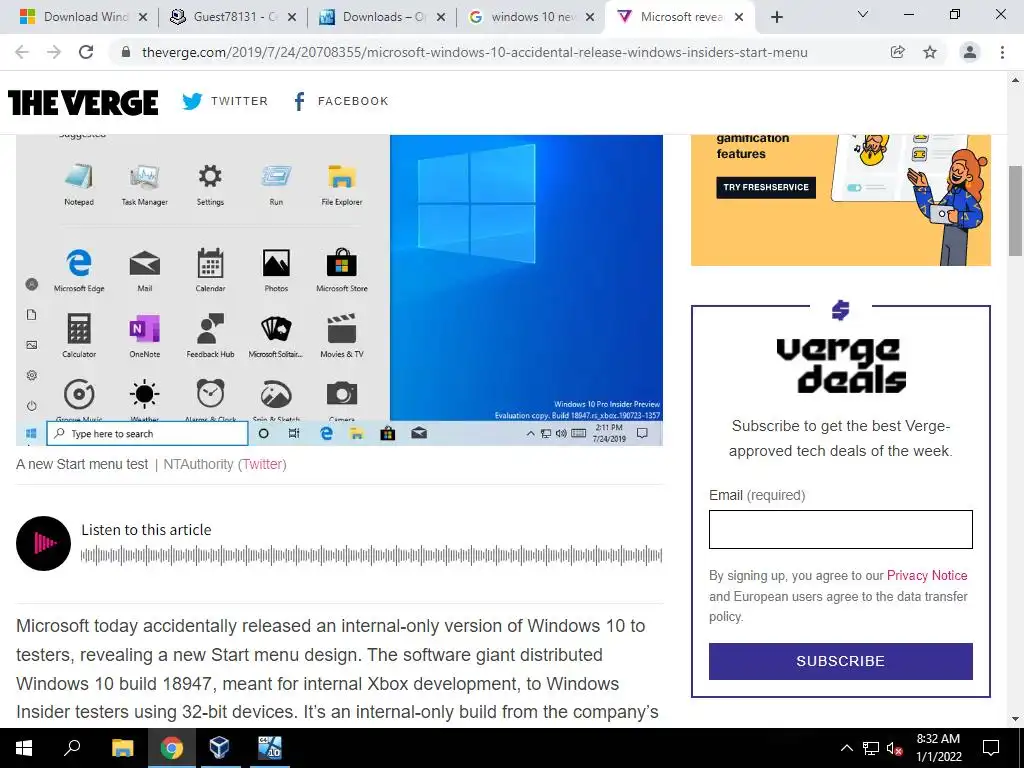1024x768 pixels.
Task: Click the page vertical scrollbar thumb
Action: point(1015,211)
